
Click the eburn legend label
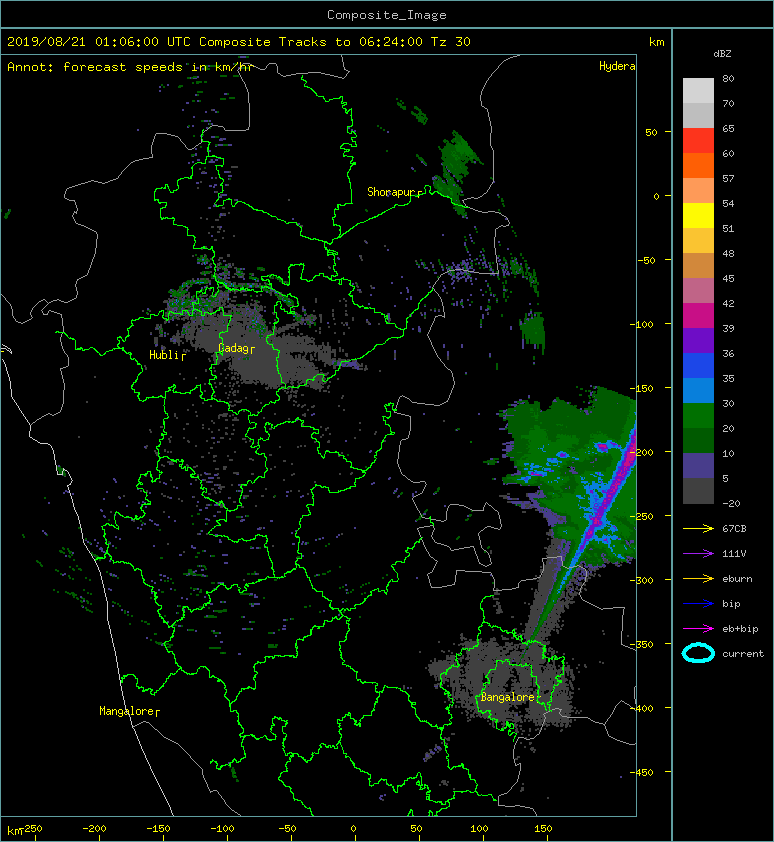[x=737, y=579]
